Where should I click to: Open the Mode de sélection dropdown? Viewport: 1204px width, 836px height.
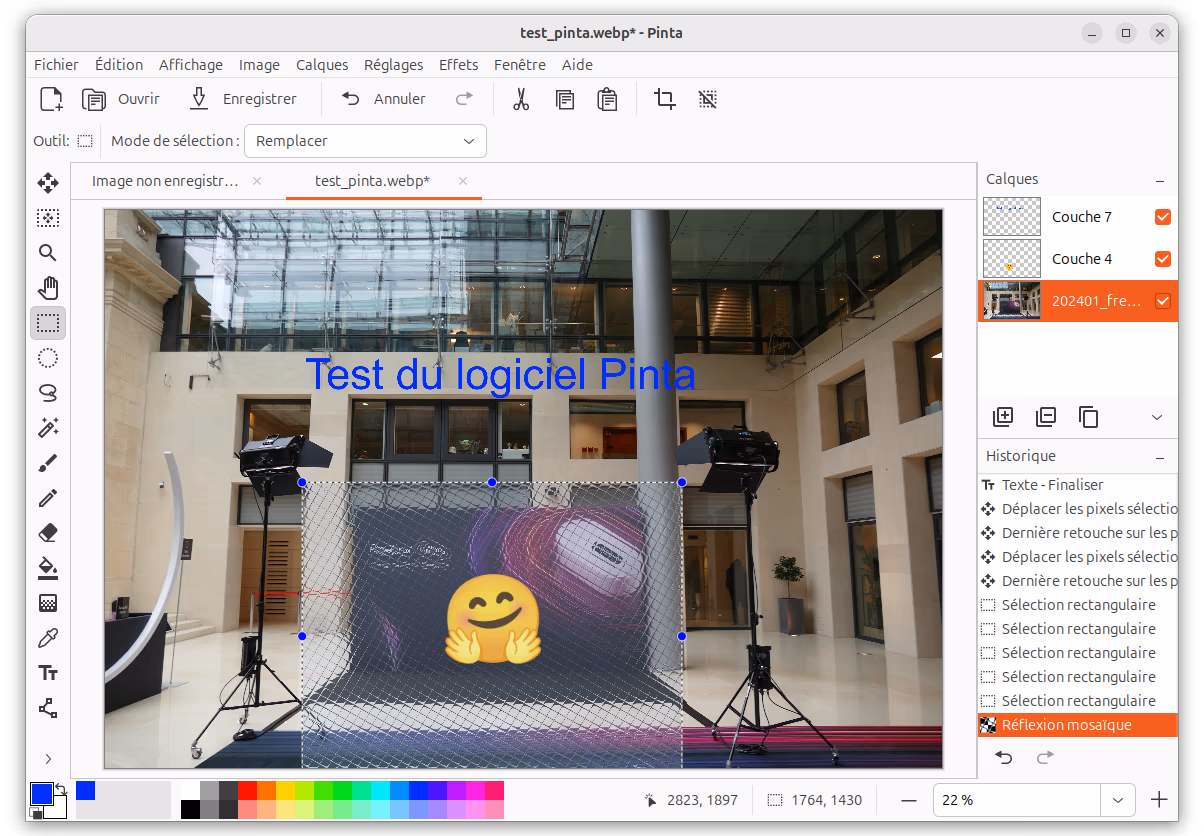pyautogui.click(x=365, y=141)
